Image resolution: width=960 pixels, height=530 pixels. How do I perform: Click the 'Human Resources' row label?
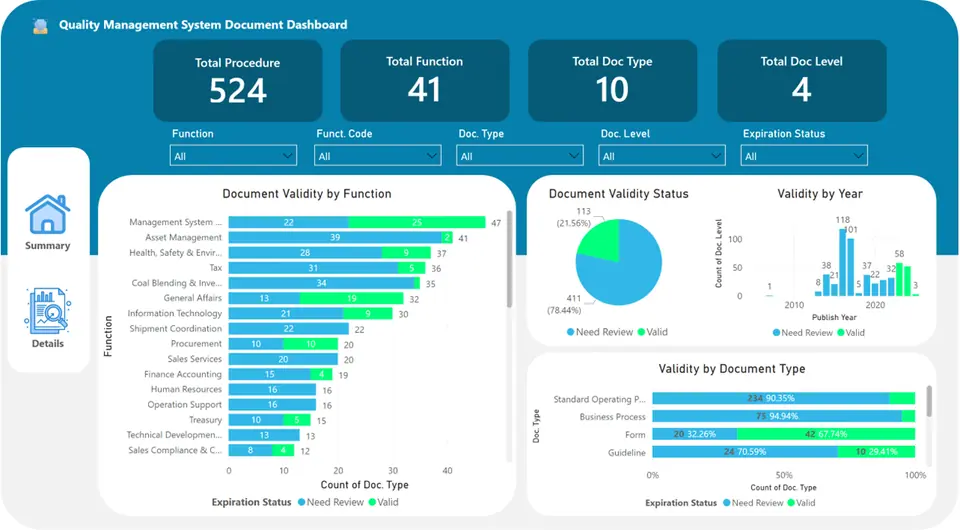(186, 389)
